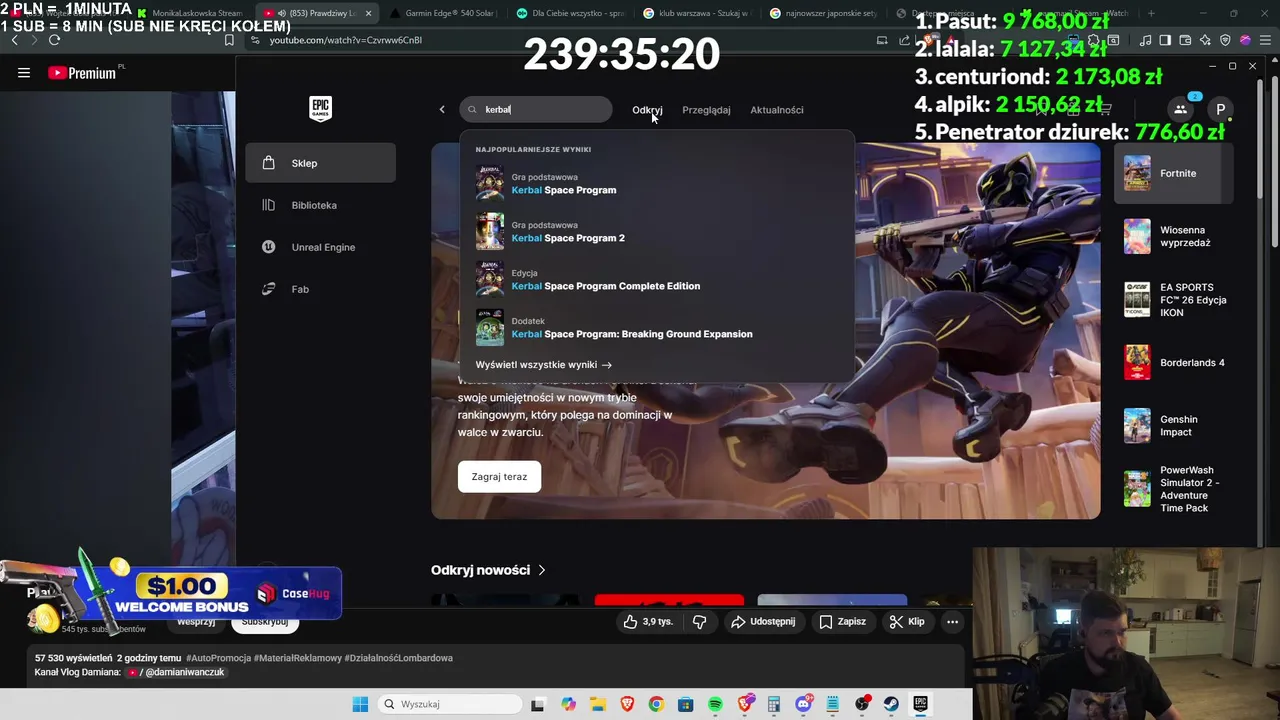Click Epic Games Launcher taskbar icon
Screen dimensions: 1280x720
[x=920, y=704]
